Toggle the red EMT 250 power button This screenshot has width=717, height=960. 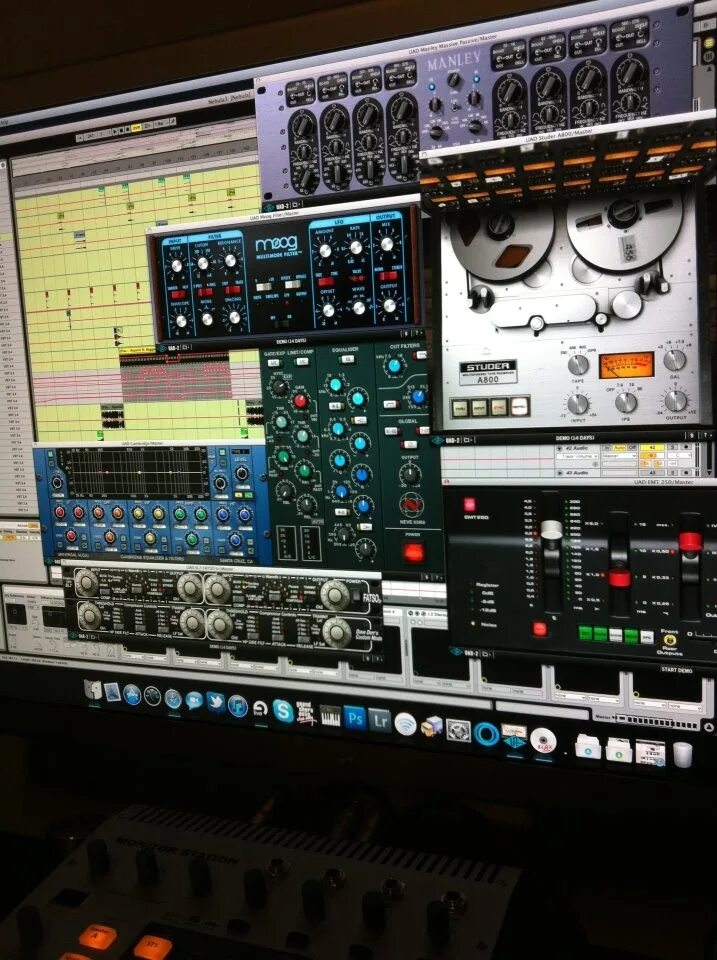(x=470, y=505)
